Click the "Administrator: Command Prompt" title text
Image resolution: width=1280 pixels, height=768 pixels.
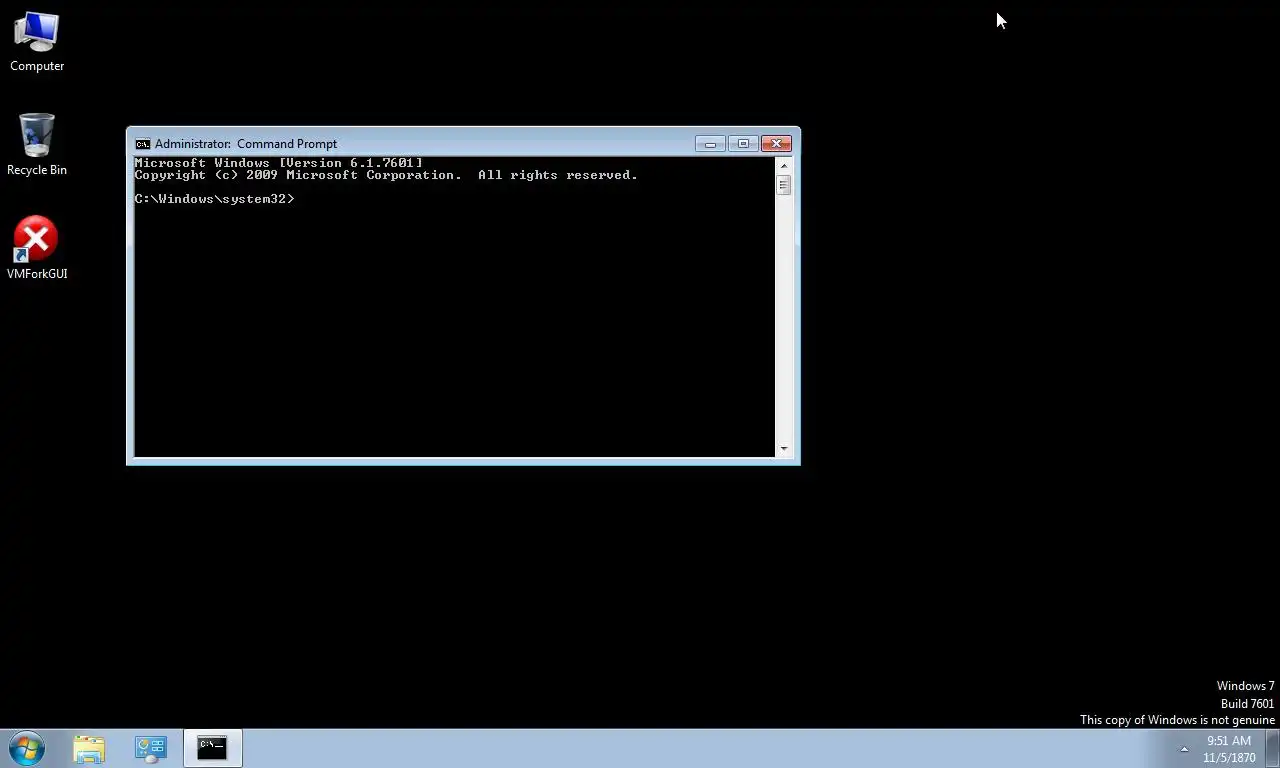[x=246, y=144]
